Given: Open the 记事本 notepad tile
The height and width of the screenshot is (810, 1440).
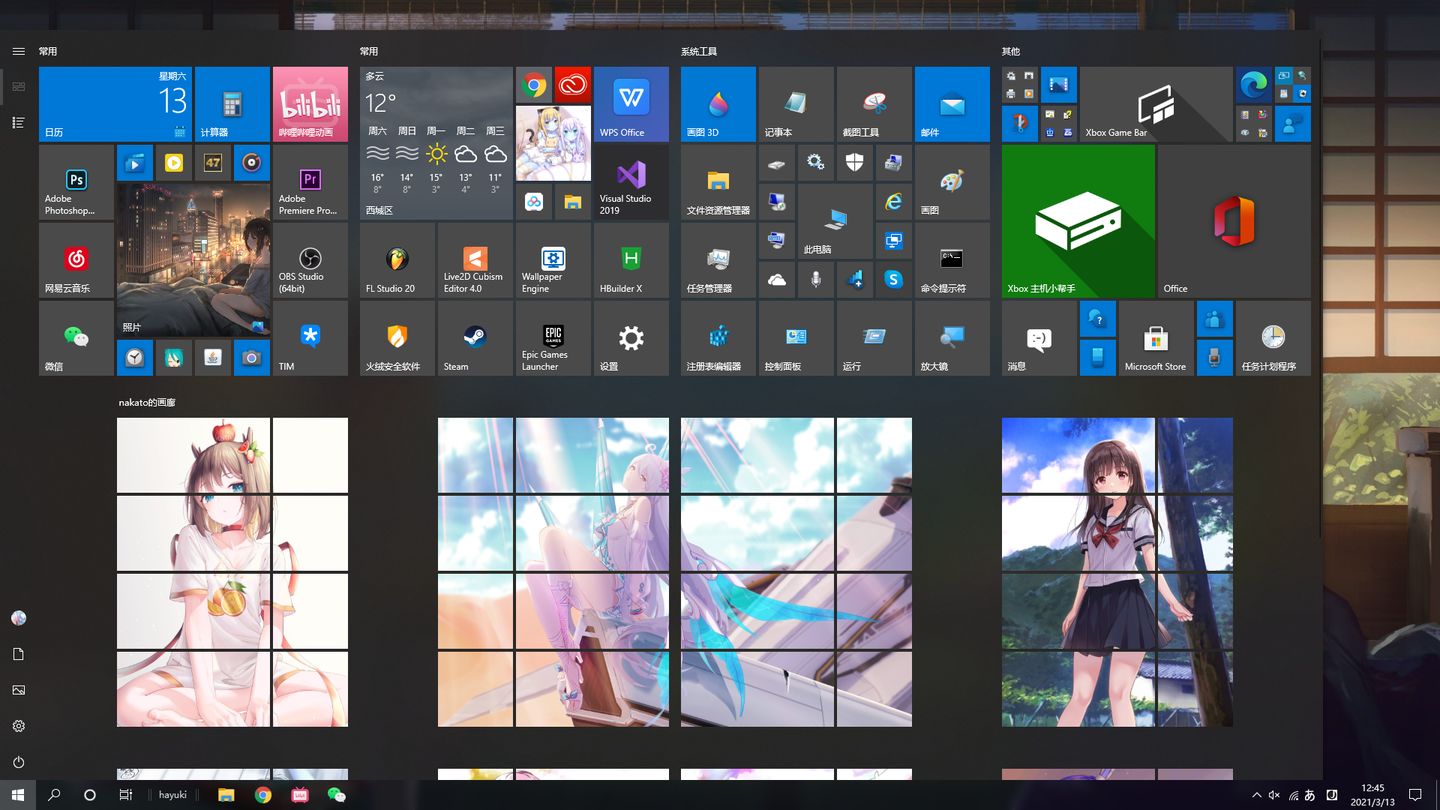Looking at the screenshot, I should [x=796, y=104].
